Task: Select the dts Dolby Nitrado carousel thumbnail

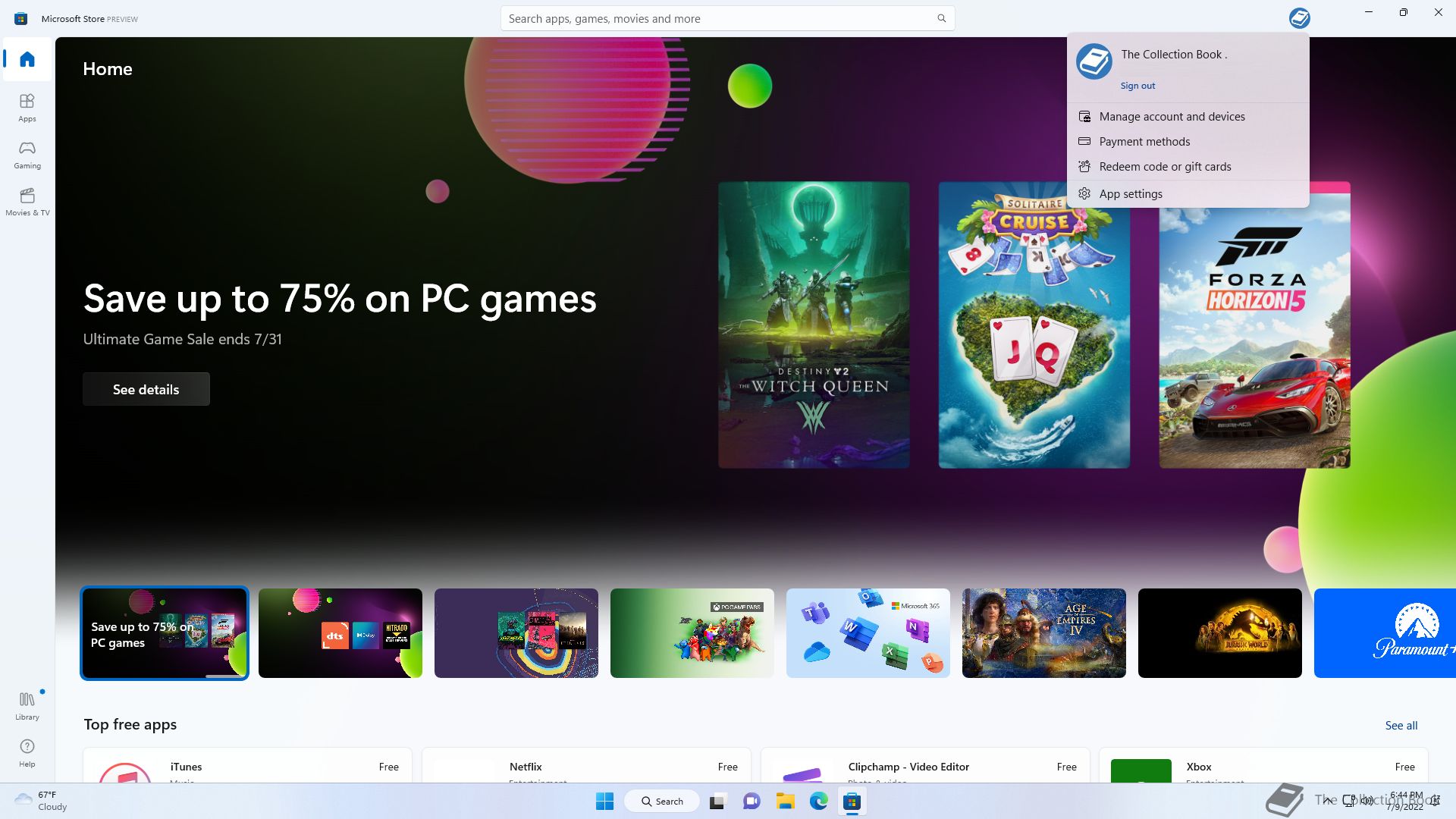Action: (x=340, y=633)
